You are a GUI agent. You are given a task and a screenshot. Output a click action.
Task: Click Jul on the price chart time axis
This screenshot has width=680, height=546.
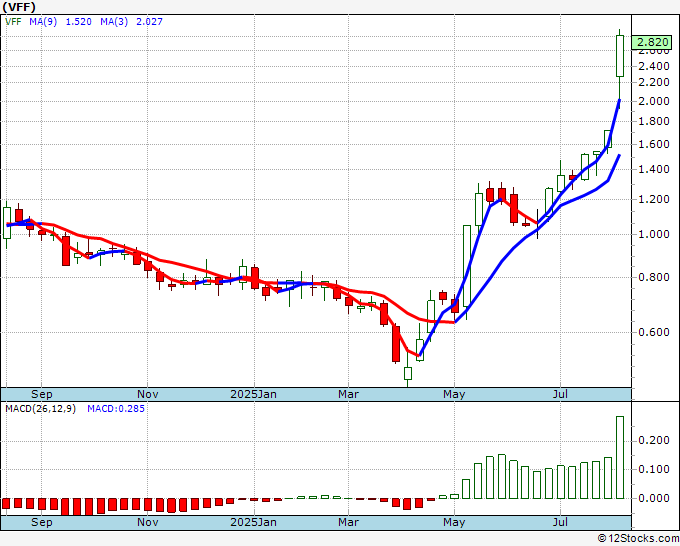tap(560, 394)
